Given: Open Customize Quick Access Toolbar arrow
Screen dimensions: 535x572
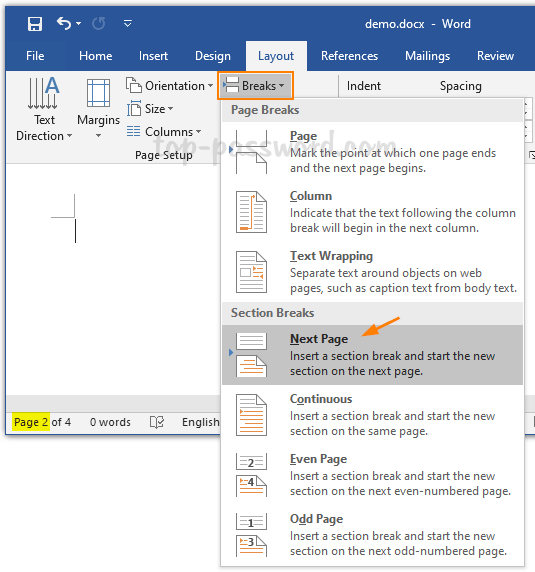Looking at the screenshot, I should click(x=128, y=24).
